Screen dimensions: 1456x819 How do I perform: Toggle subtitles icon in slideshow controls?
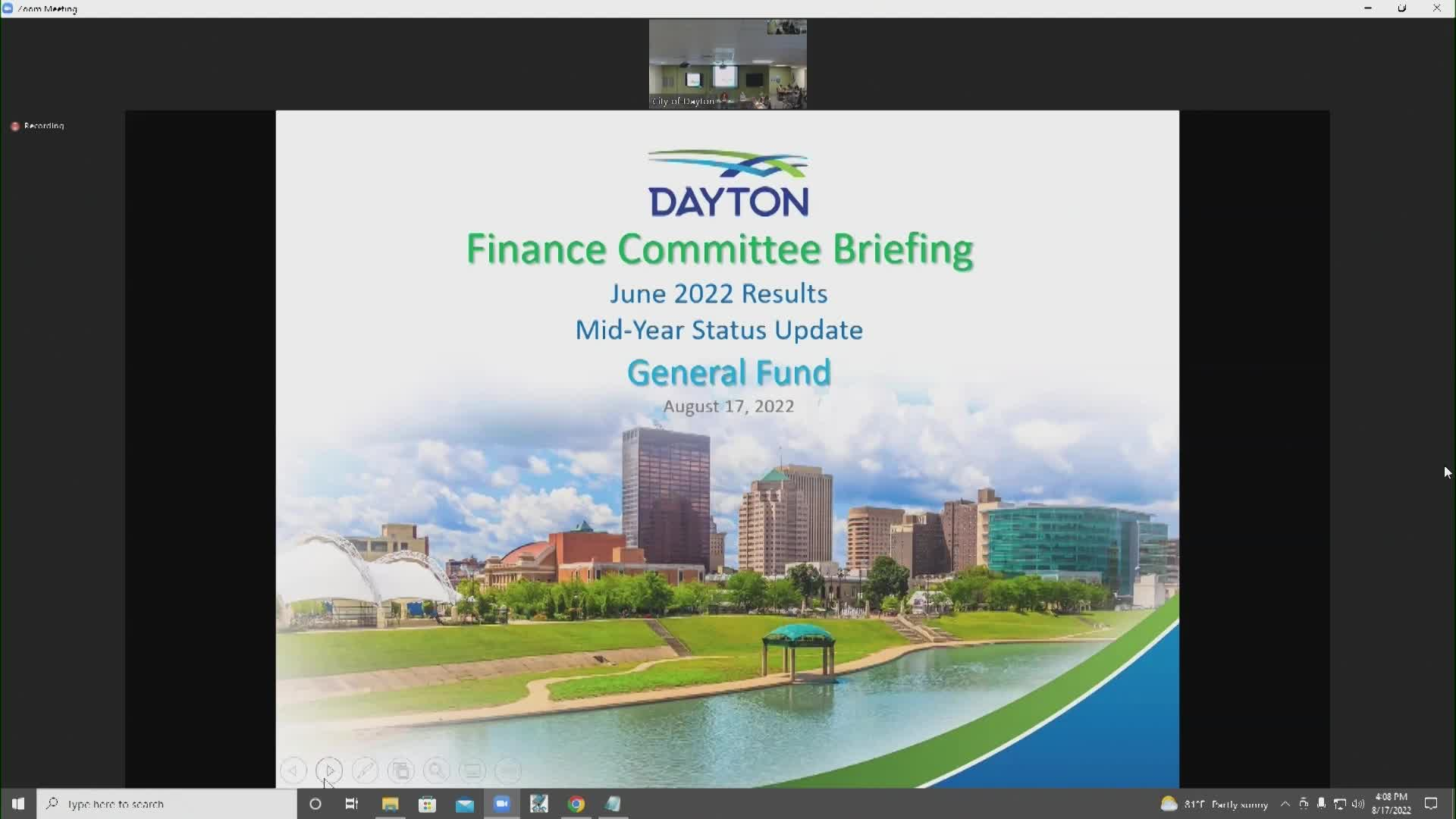point(472,771)
